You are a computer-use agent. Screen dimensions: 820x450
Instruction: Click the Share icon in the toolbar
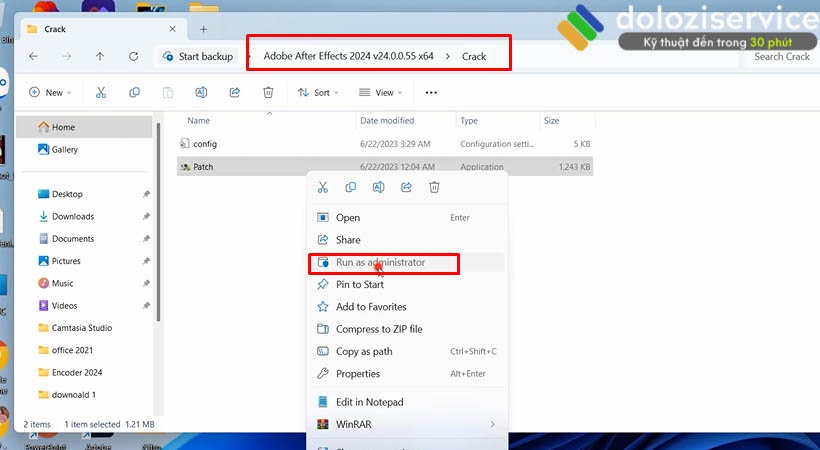point(235,93)
